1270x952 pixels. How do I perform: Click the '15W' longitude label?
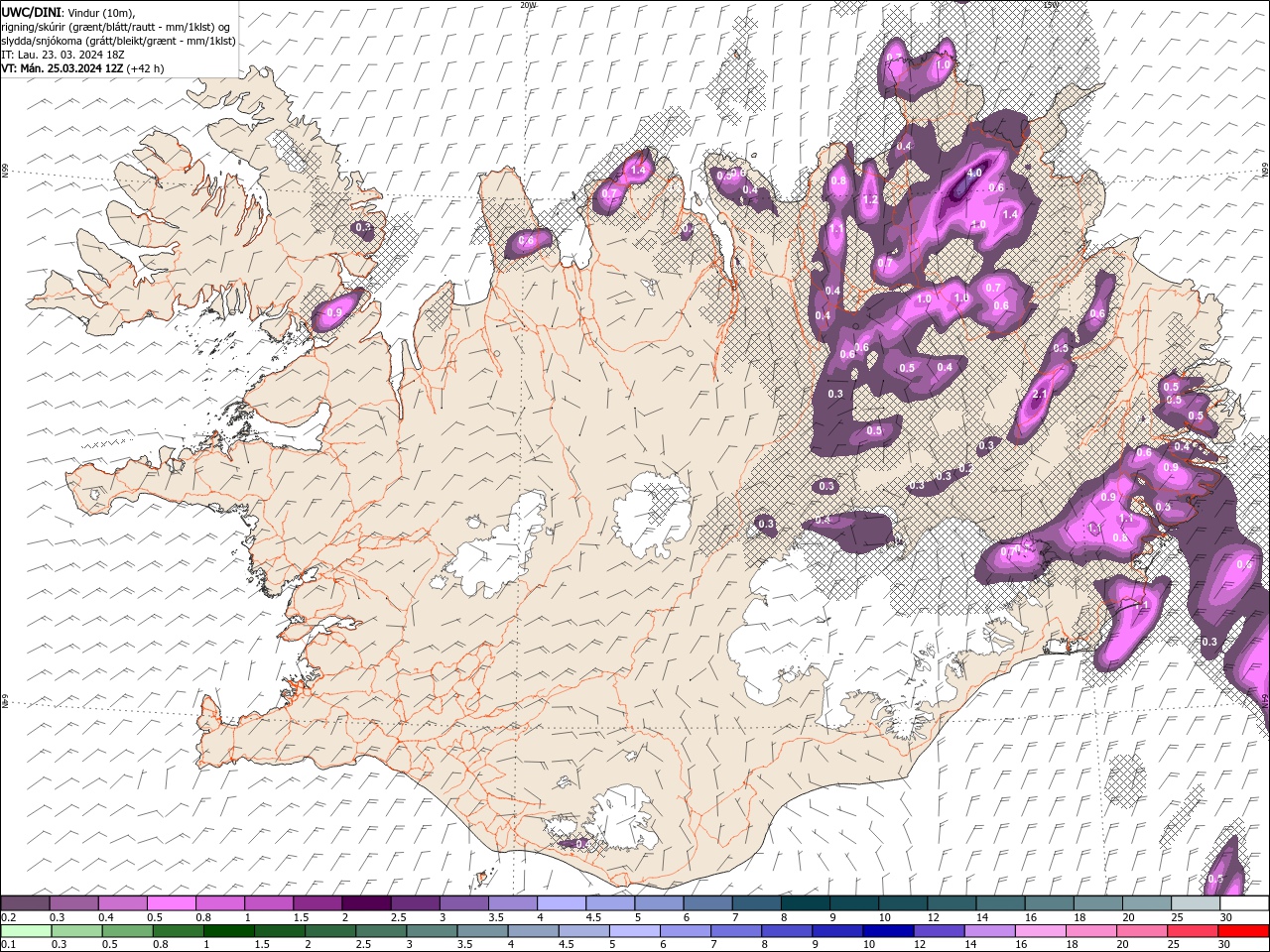(1052, 5)
